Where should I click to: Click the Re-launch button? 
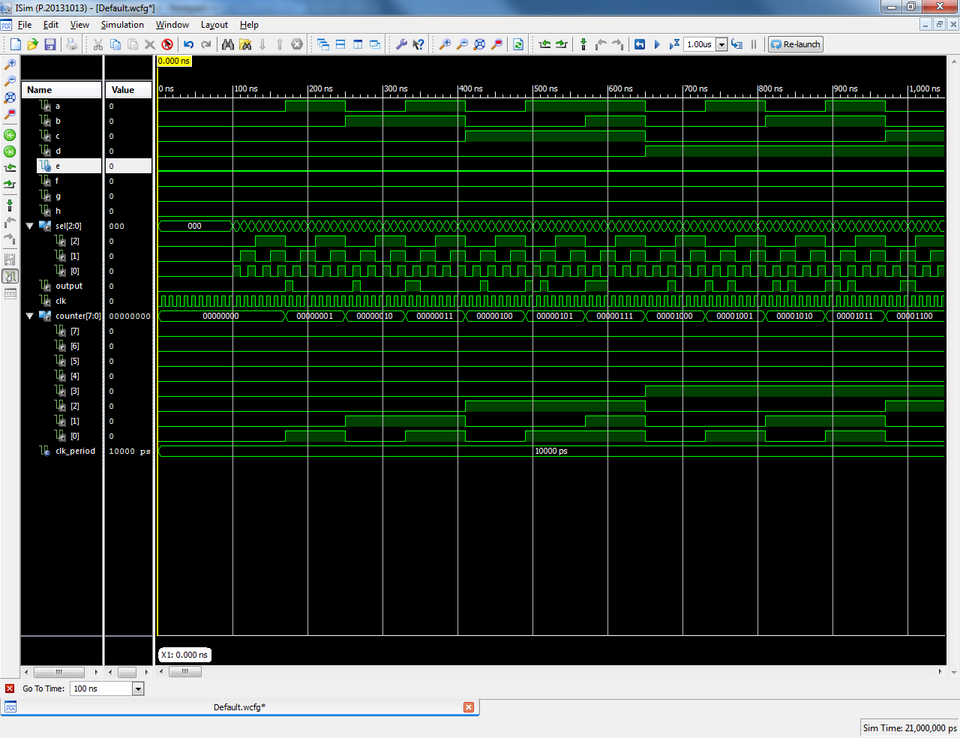pyautogui.click(x=795, y=44)
